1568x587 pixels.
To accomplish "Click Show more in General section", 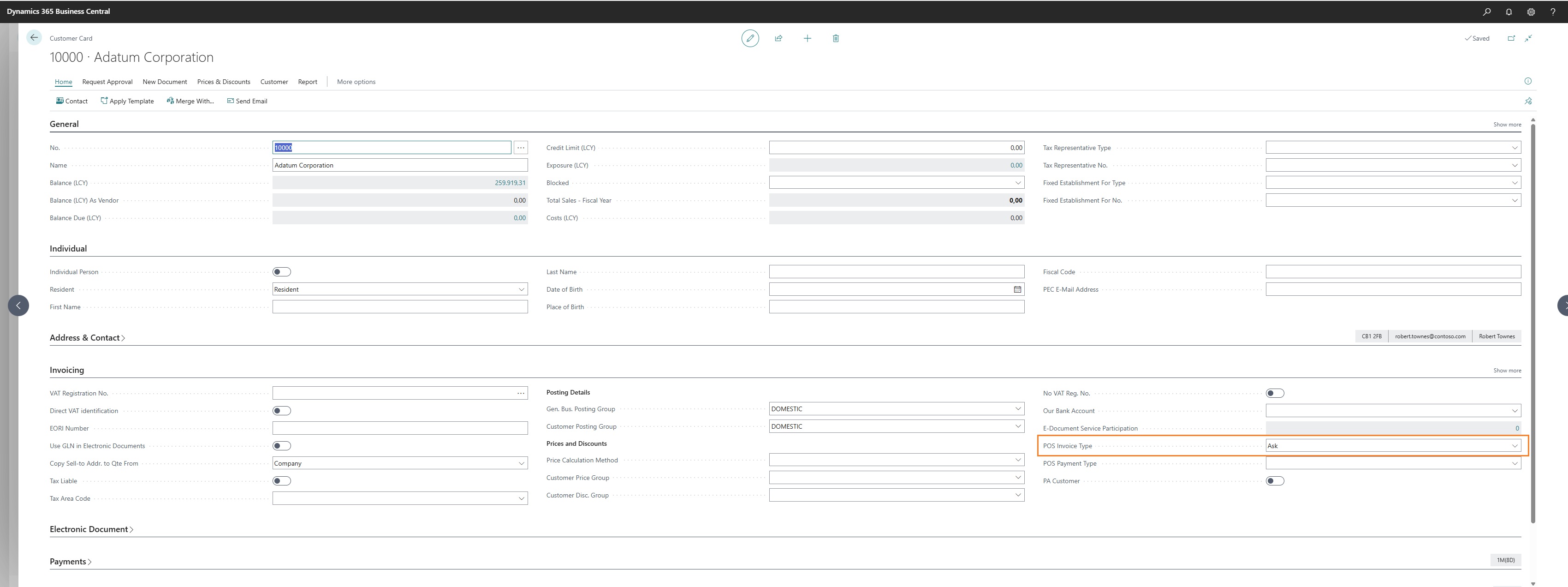I will coord(1507,124).
